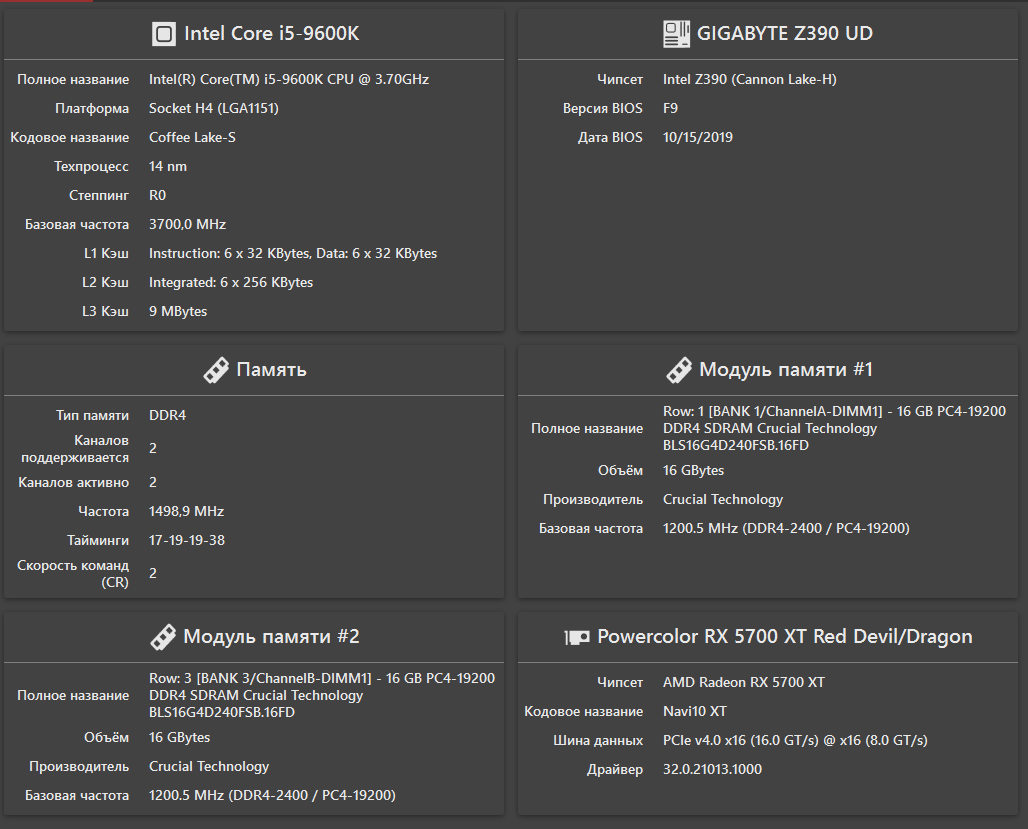Click the motherboard icon beside GIGABYTE Z390 UD
Screen dimensions: 1028x829
point(676,33)
